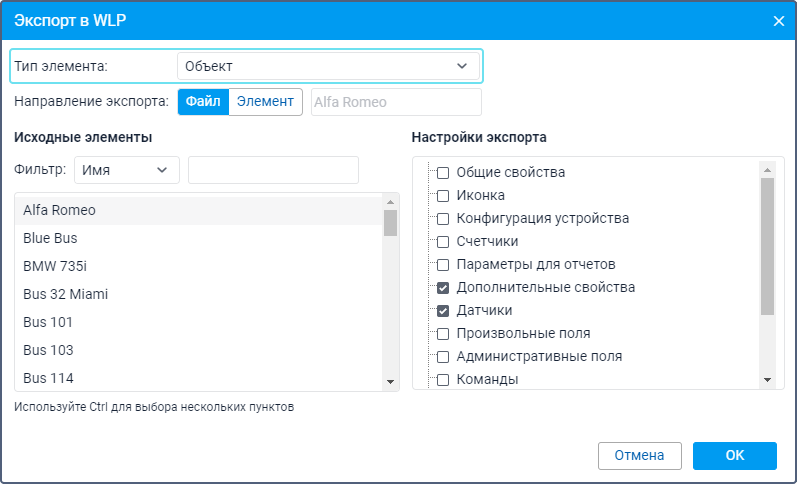Expand the Имя filter dropdown
Screen dimensions: 797x484
[x=127, y=170]
